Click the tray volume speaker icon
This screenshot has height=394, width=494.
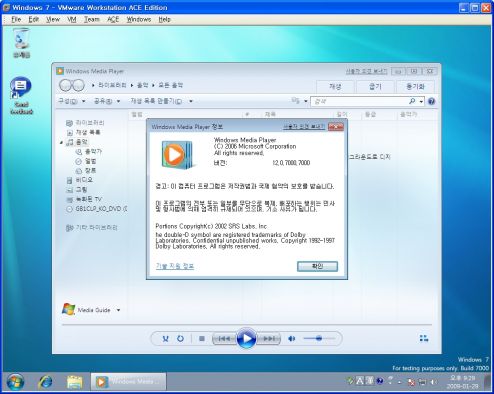click(x=433, y=382)
